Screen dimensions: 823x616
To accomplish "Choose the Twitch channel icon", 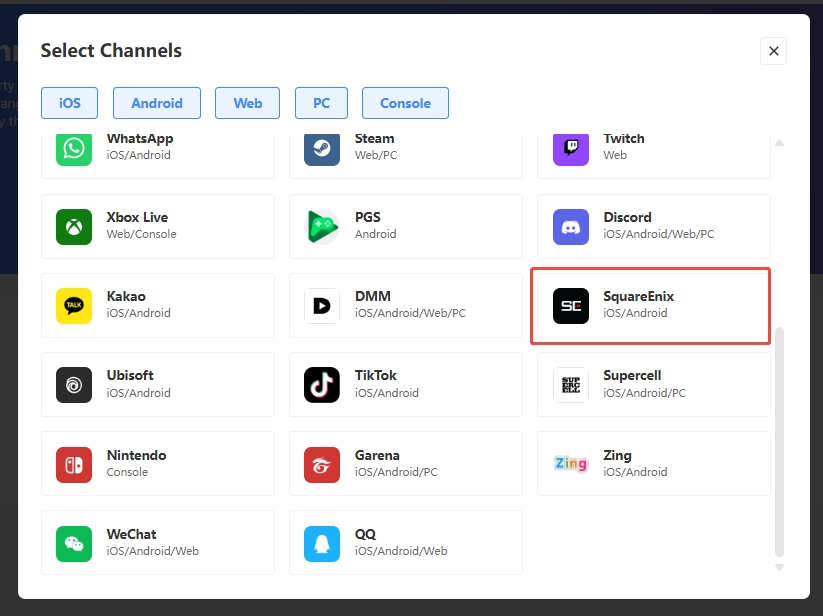I will click(570, 148).
